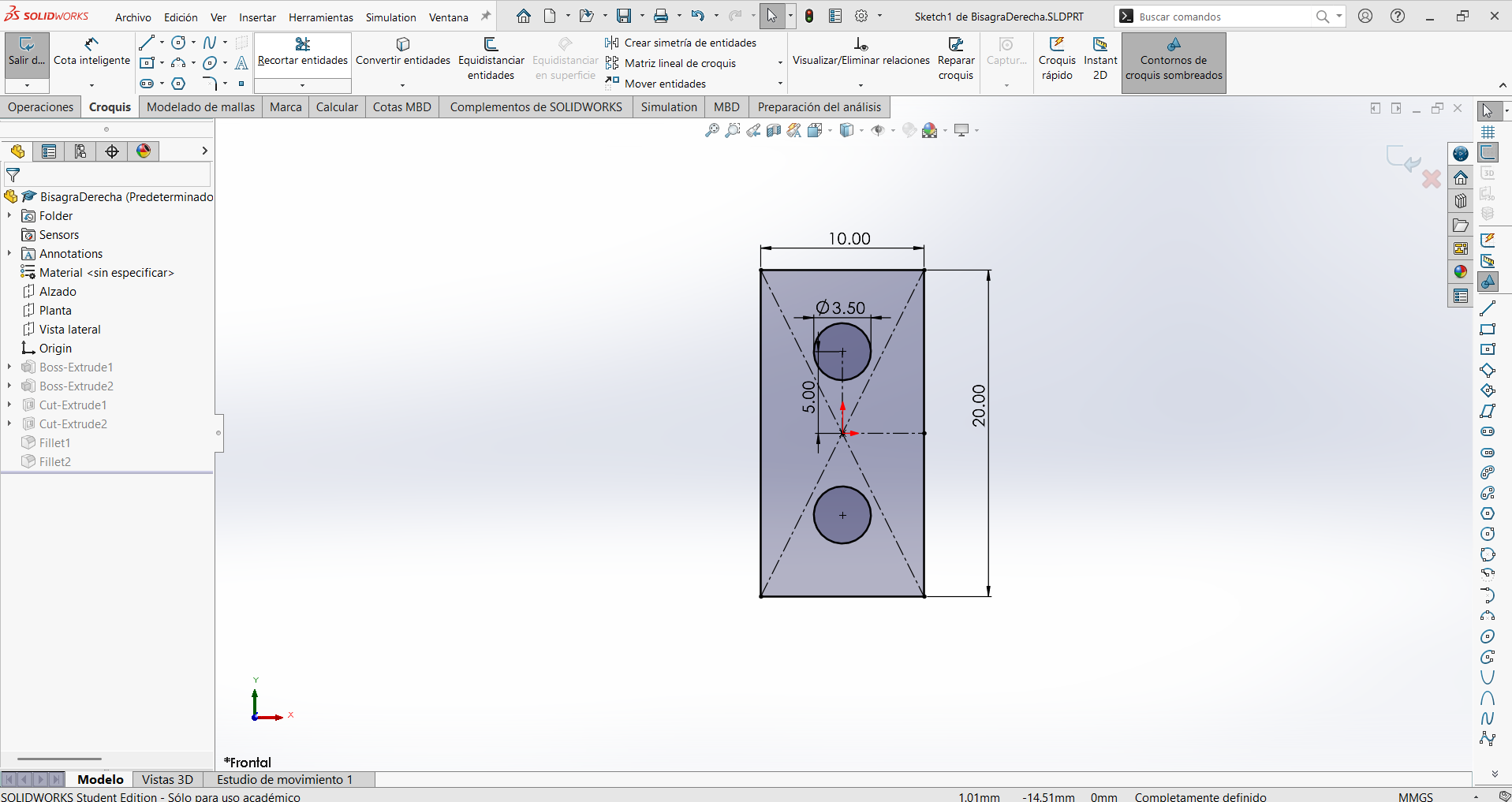Image resolution: width=1512 pixels, height=802 pixels.
Task: Click the Reparar croquis icon
Action: (956, 59)
